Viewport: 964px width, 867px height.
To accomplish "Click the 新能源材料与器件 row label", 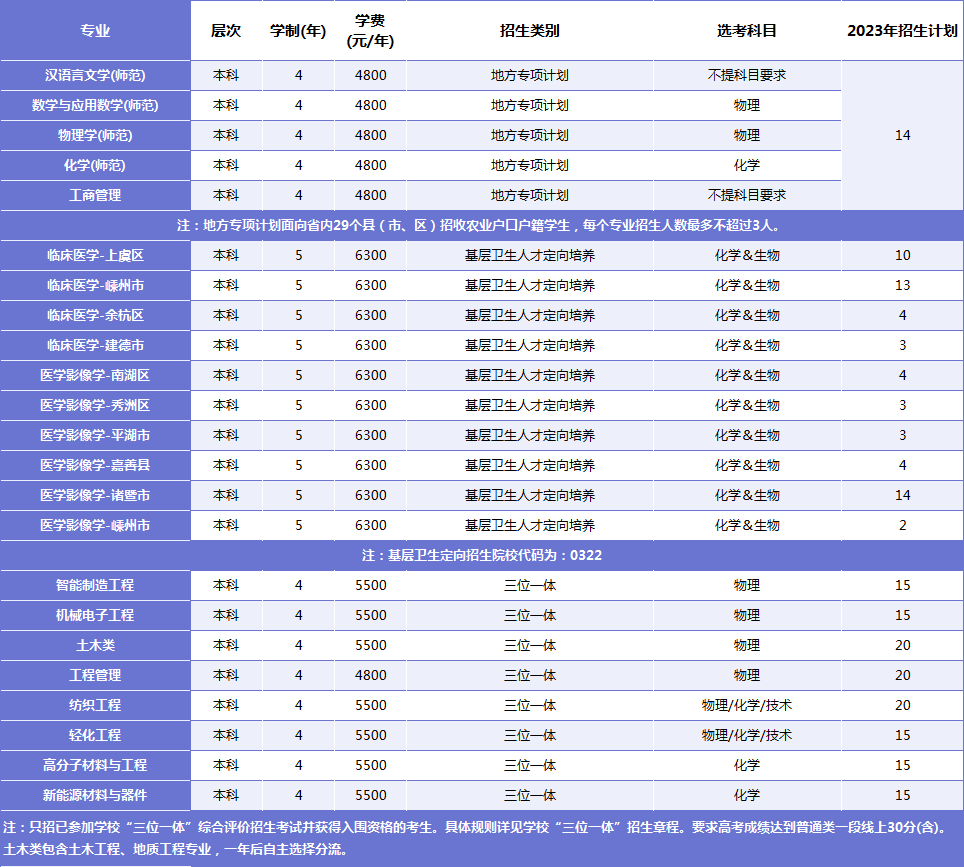I will (95, 795).
